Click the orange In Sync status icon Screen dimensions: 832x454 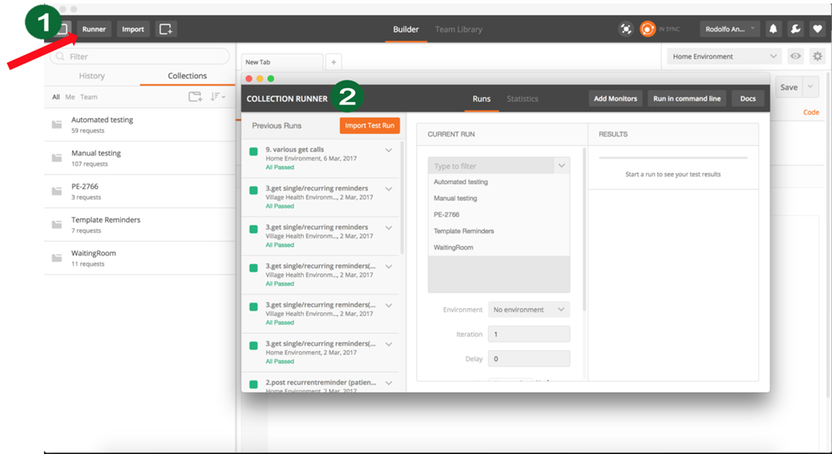point(647,29)
